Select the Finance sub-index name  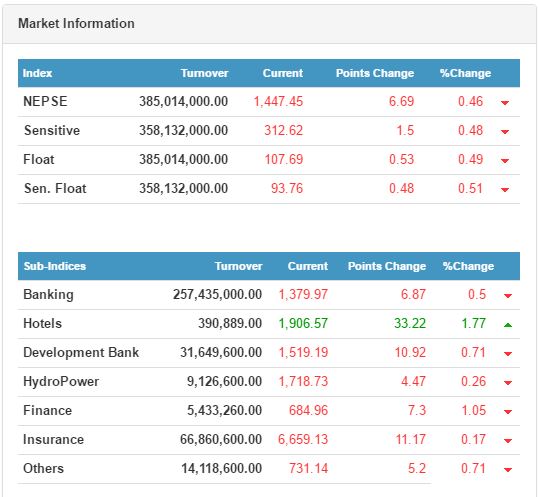pyautogui.click(x=47, y=411)
